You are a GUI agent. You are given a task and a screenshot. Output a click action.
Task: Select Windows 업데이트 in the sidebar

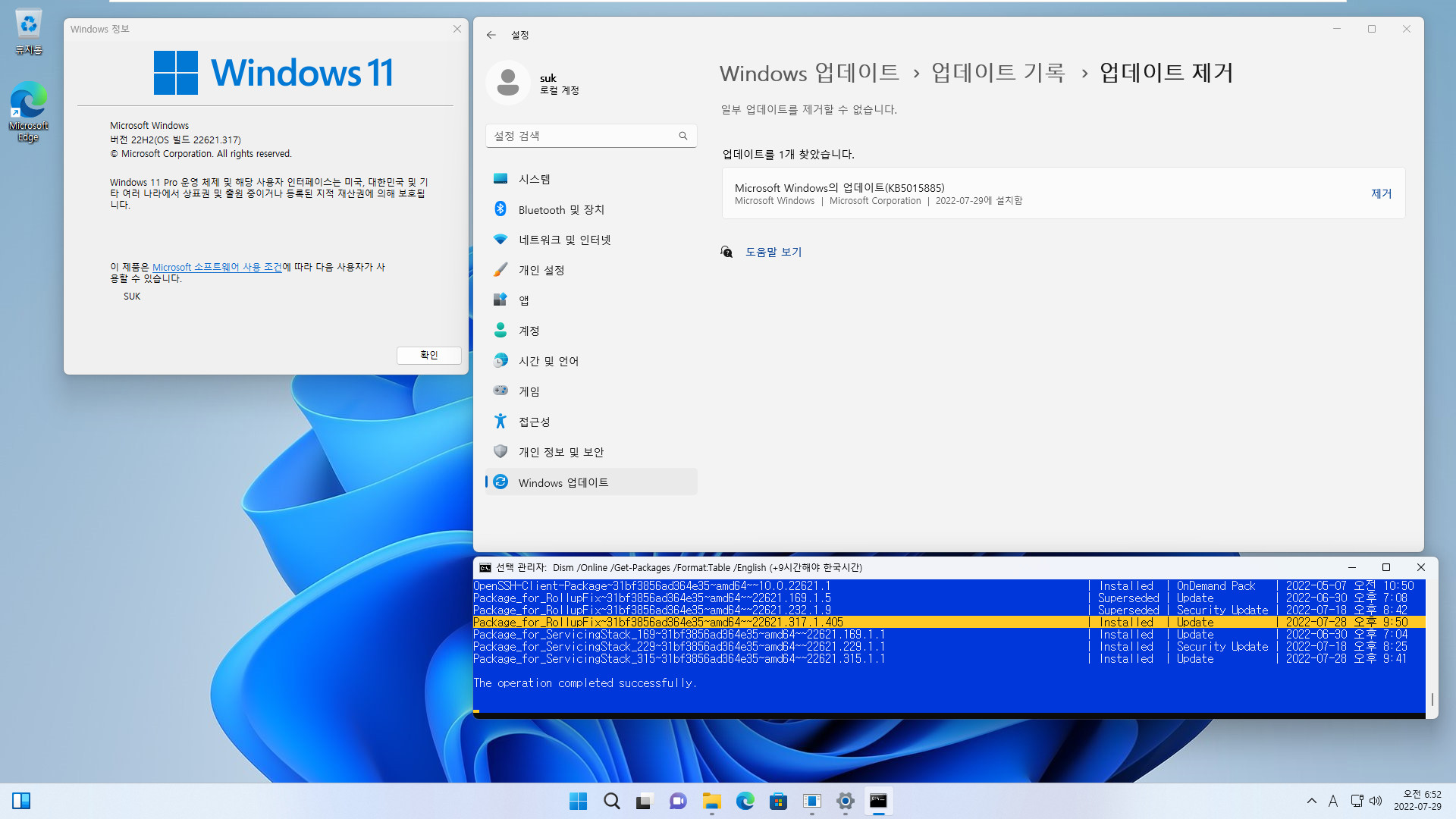click(x=591, y=482)
